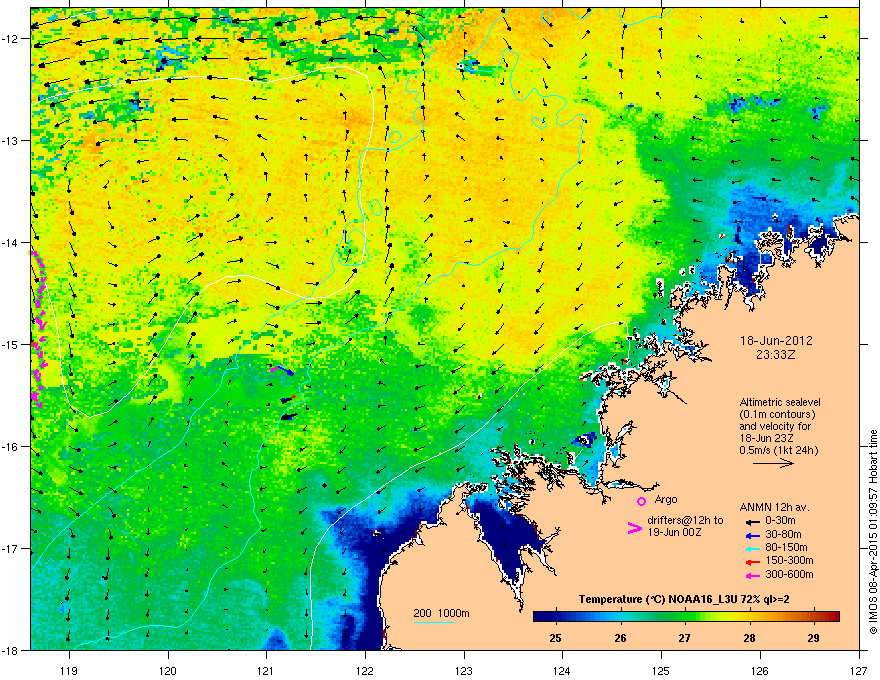Click the latitude axis label -14

(x=11, y=242)
